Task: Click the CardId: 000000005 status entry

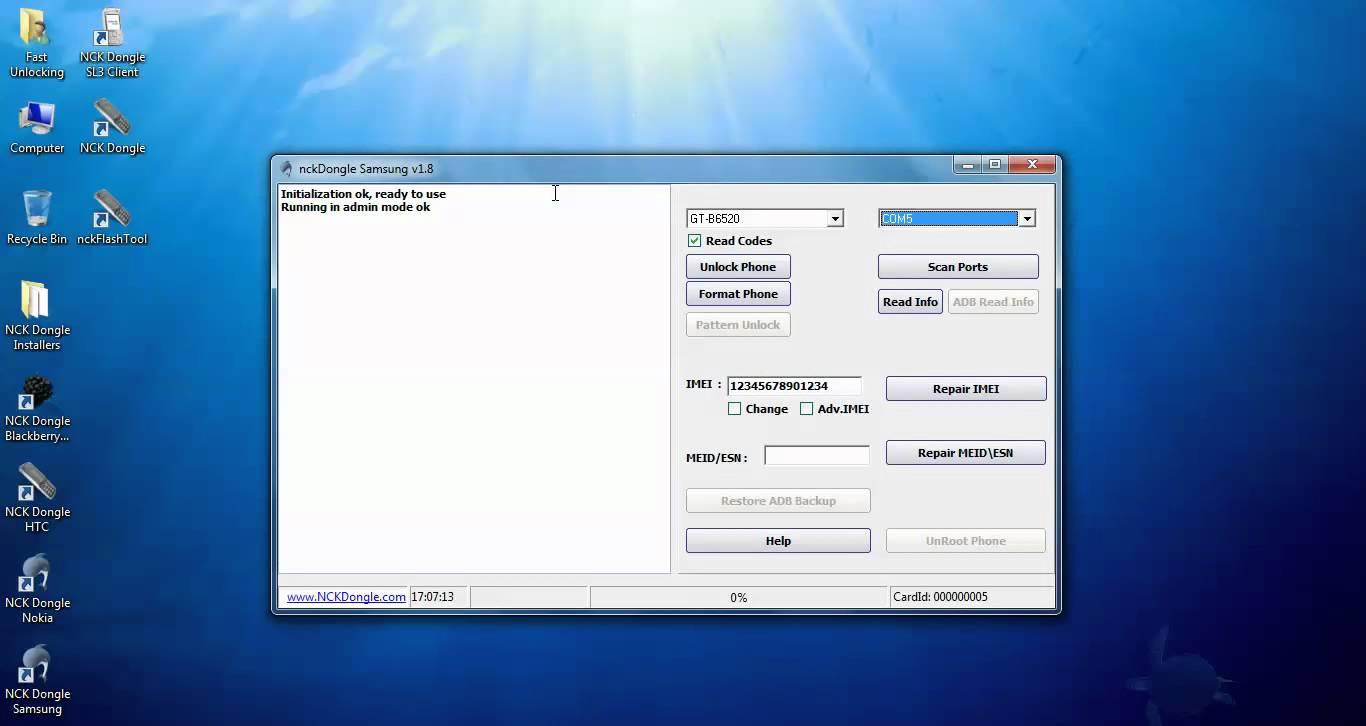Action: (x=940, y=597)
